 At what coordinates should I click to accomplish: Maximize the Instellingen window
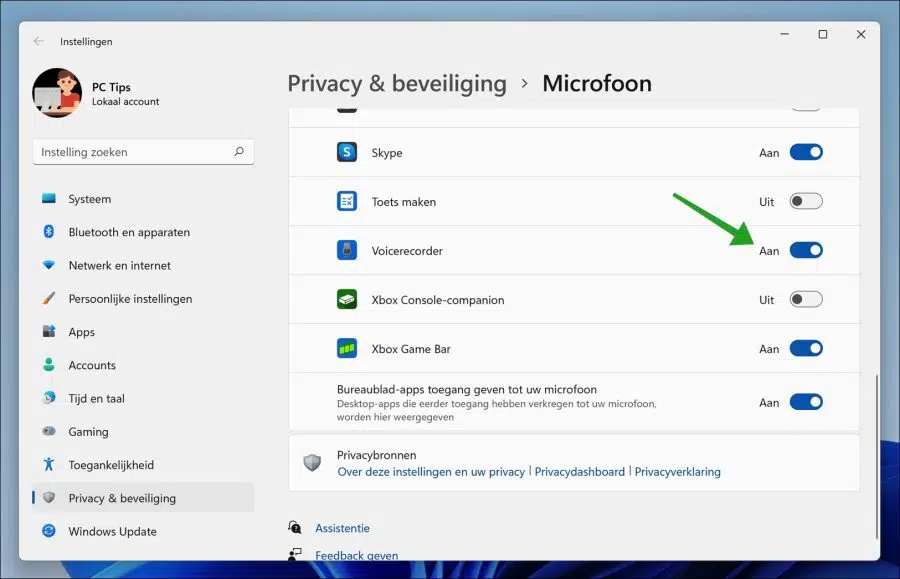click(823, 34)
